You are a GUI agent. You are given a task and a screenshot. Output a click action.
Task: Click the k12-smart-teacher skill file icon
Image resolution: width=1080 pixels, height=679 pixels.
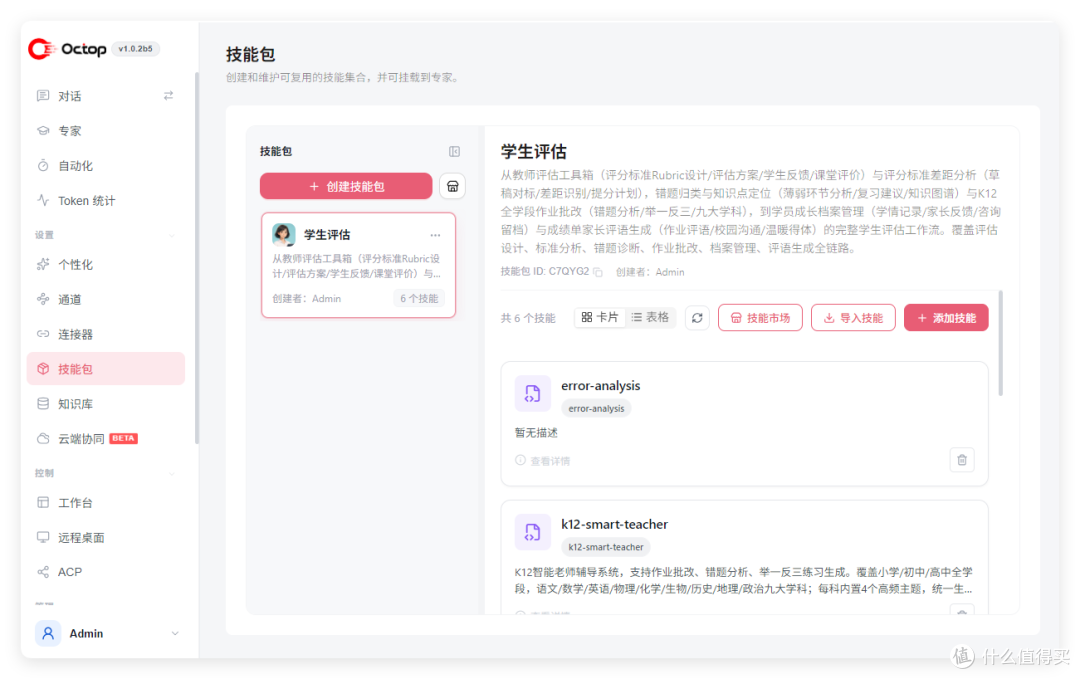point(532,532)
